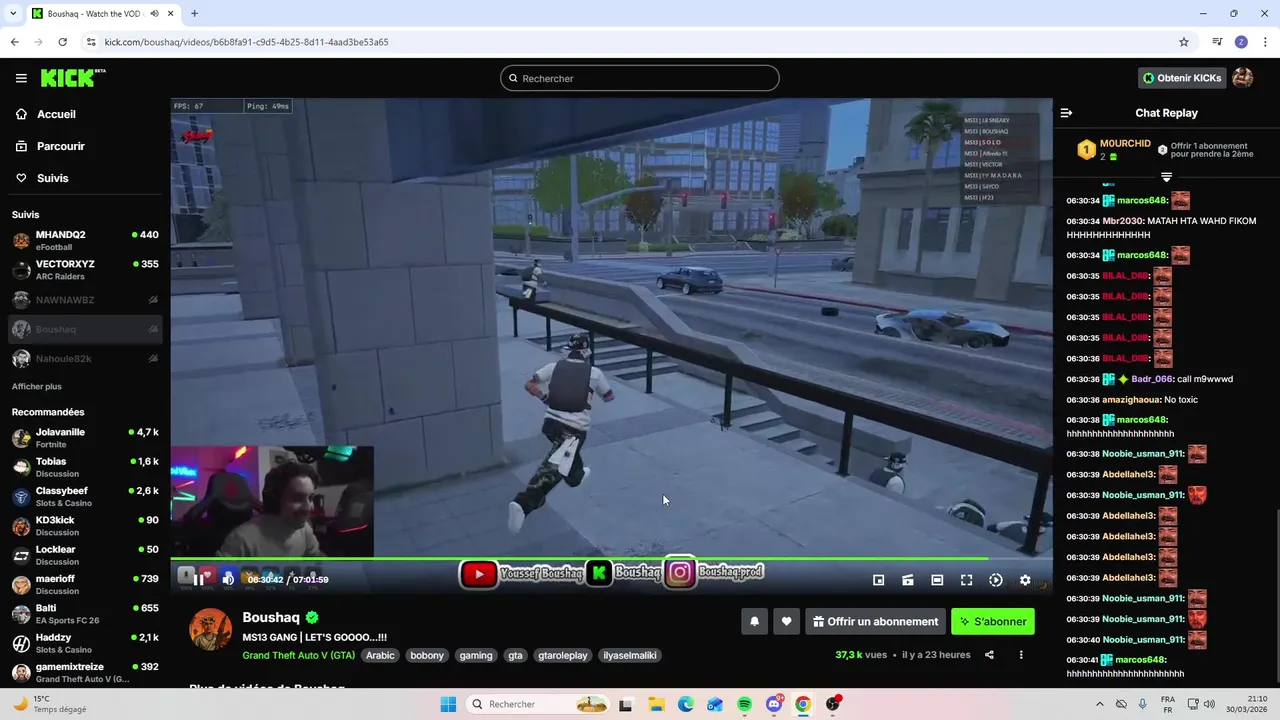Select the ilyaselmaliki tag
The width and height of the screenshot is (1280, 720).
click(x=629, y=655)
